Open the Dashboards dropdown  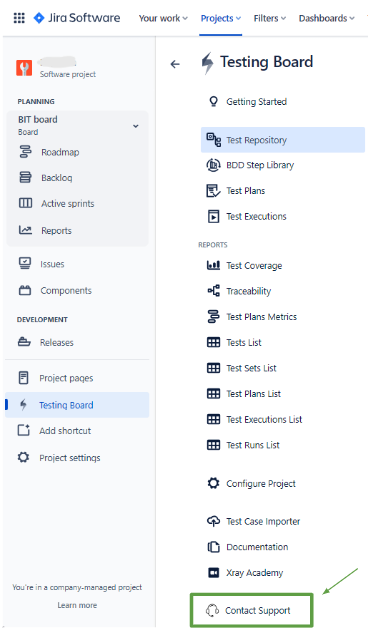[x=326, y=18]
